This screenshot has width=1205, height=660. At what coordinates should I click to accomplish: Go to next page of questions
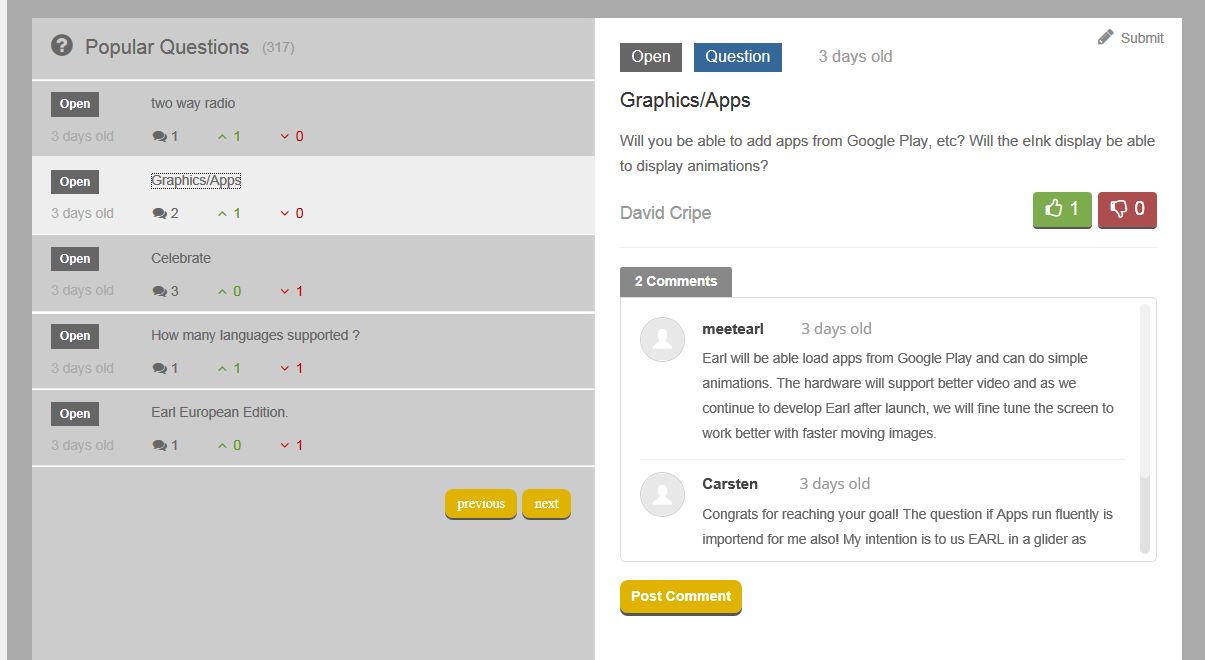click(546, 504)
